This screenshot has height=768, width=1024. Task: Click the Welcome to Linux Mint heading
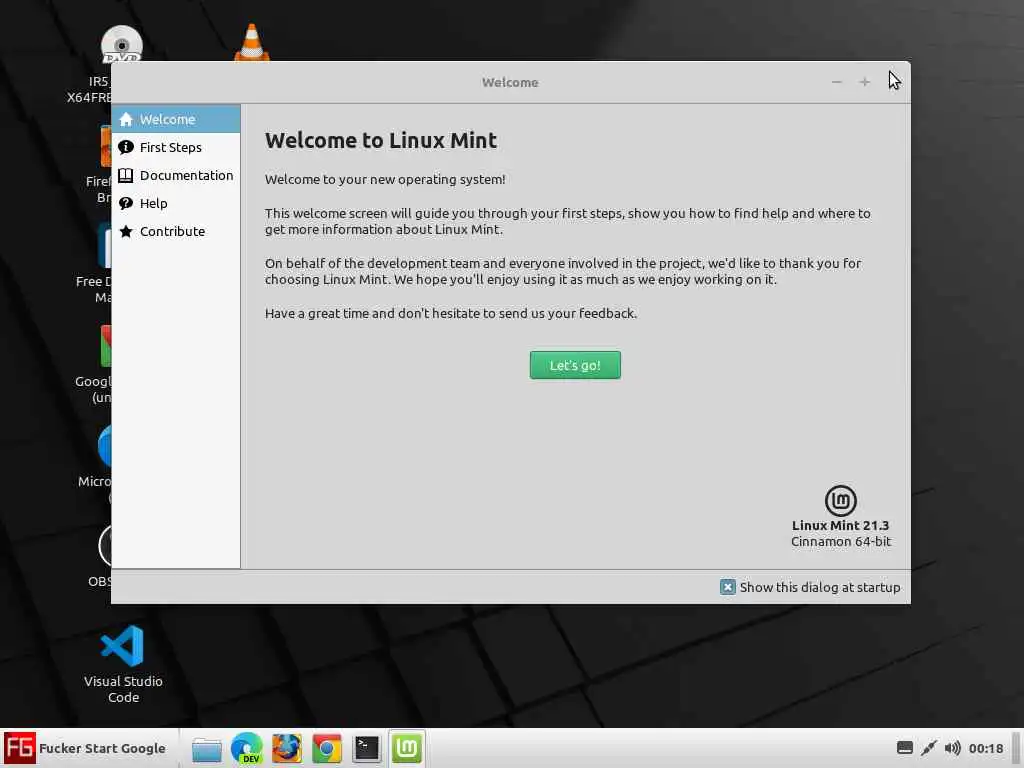point(381,140)
